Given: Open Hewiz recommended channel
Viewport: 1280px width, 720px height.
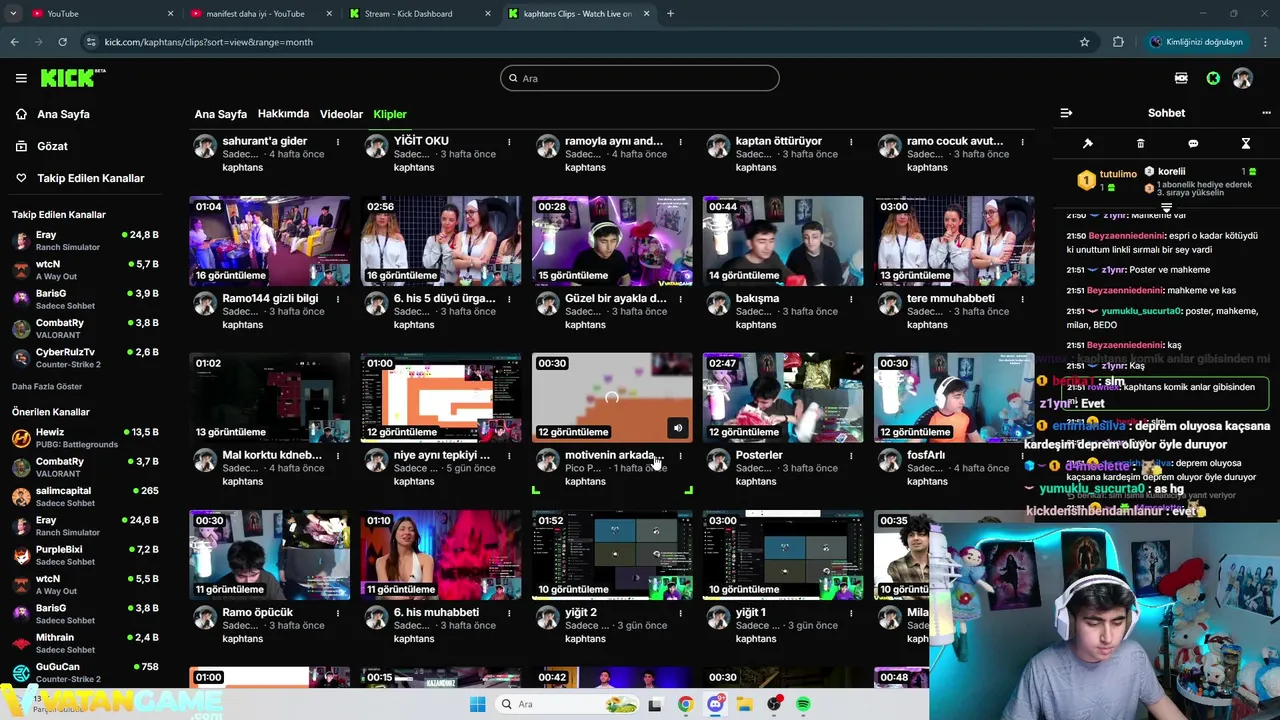Looking at the screenshot, I should [85, 438].
